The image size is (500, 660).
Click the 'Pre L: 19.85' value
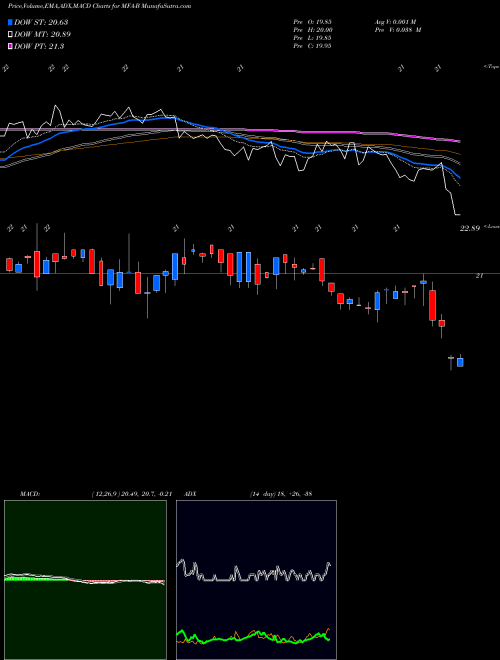click(x=312, y=37)
